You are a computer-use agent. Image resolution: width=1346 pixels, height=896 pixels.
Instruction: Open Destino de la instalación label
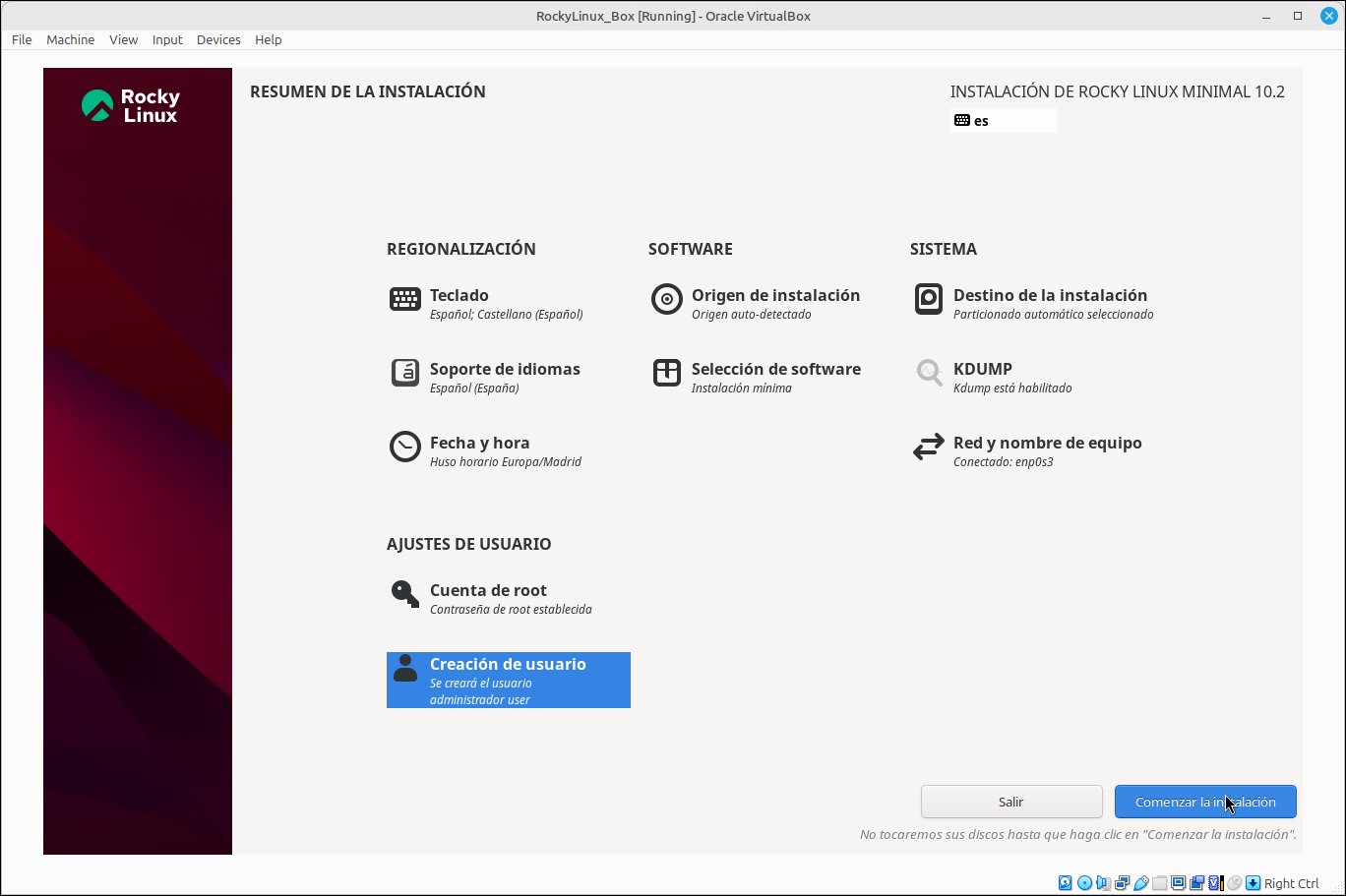pos(1050,295)
